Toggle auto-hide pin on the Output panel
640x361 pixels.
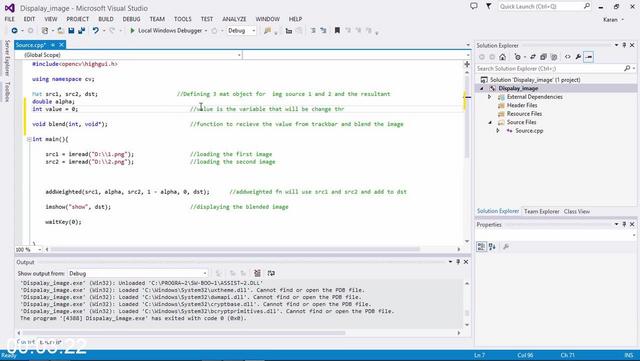(x=458, y=262)
